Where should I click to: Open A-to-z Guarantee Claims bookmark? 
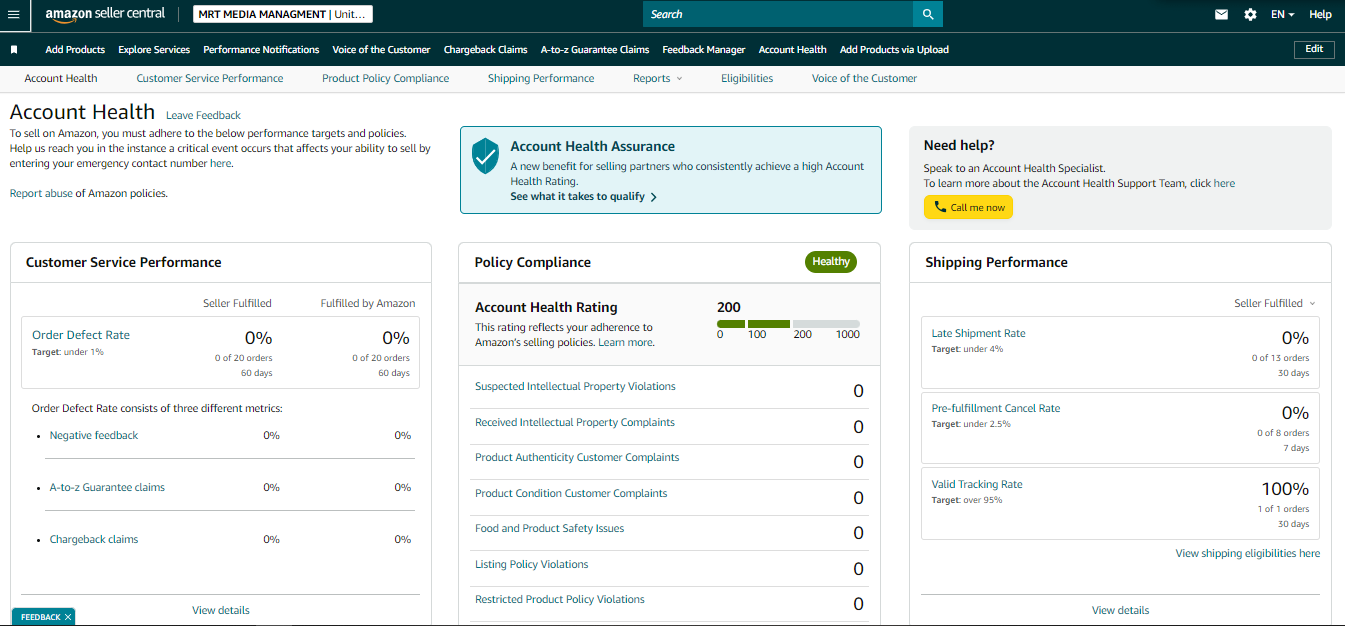point(594,49)
